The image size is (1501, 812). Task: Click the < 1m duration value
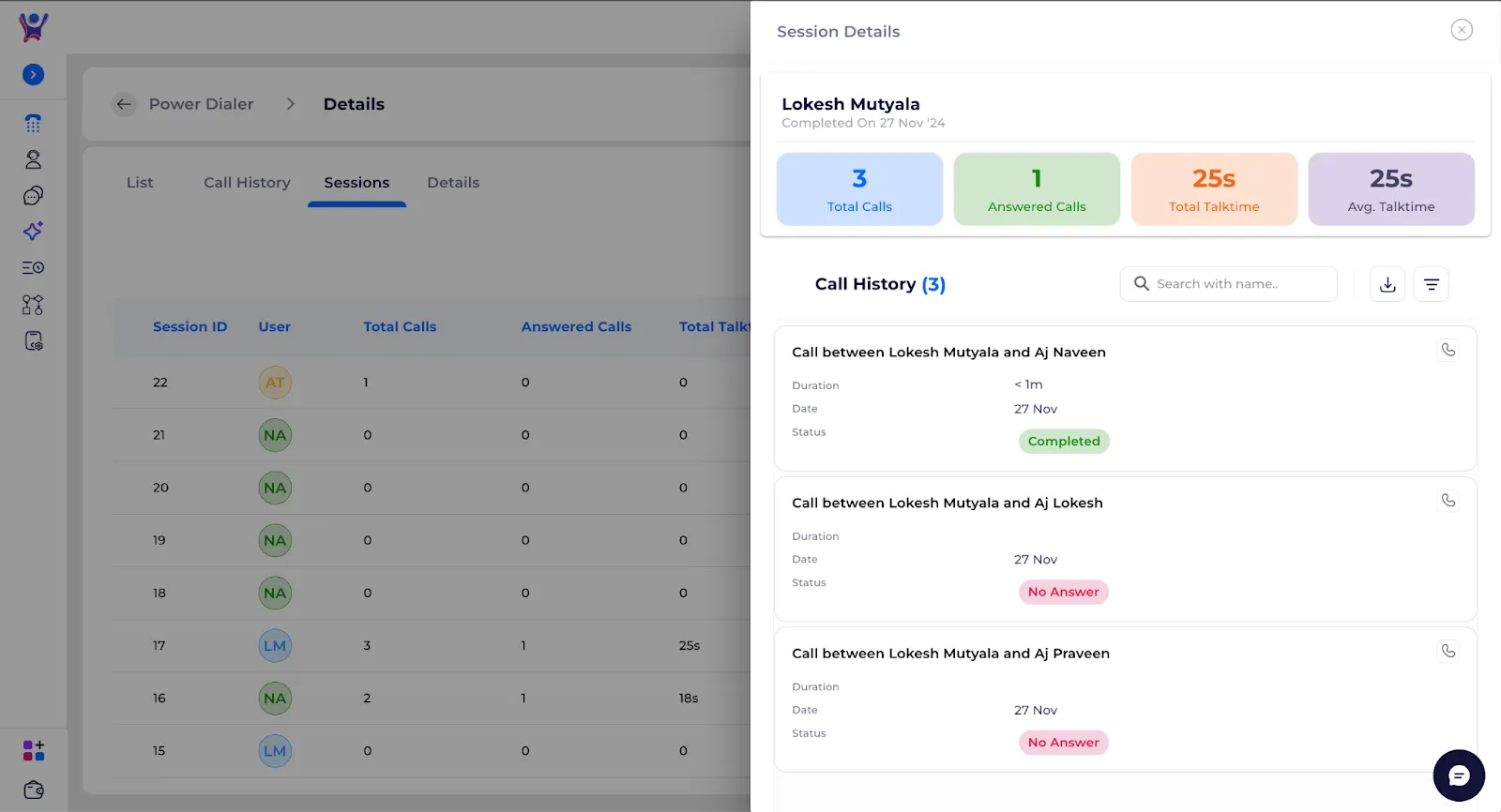pyautogui.click(x=1028, y=384)
